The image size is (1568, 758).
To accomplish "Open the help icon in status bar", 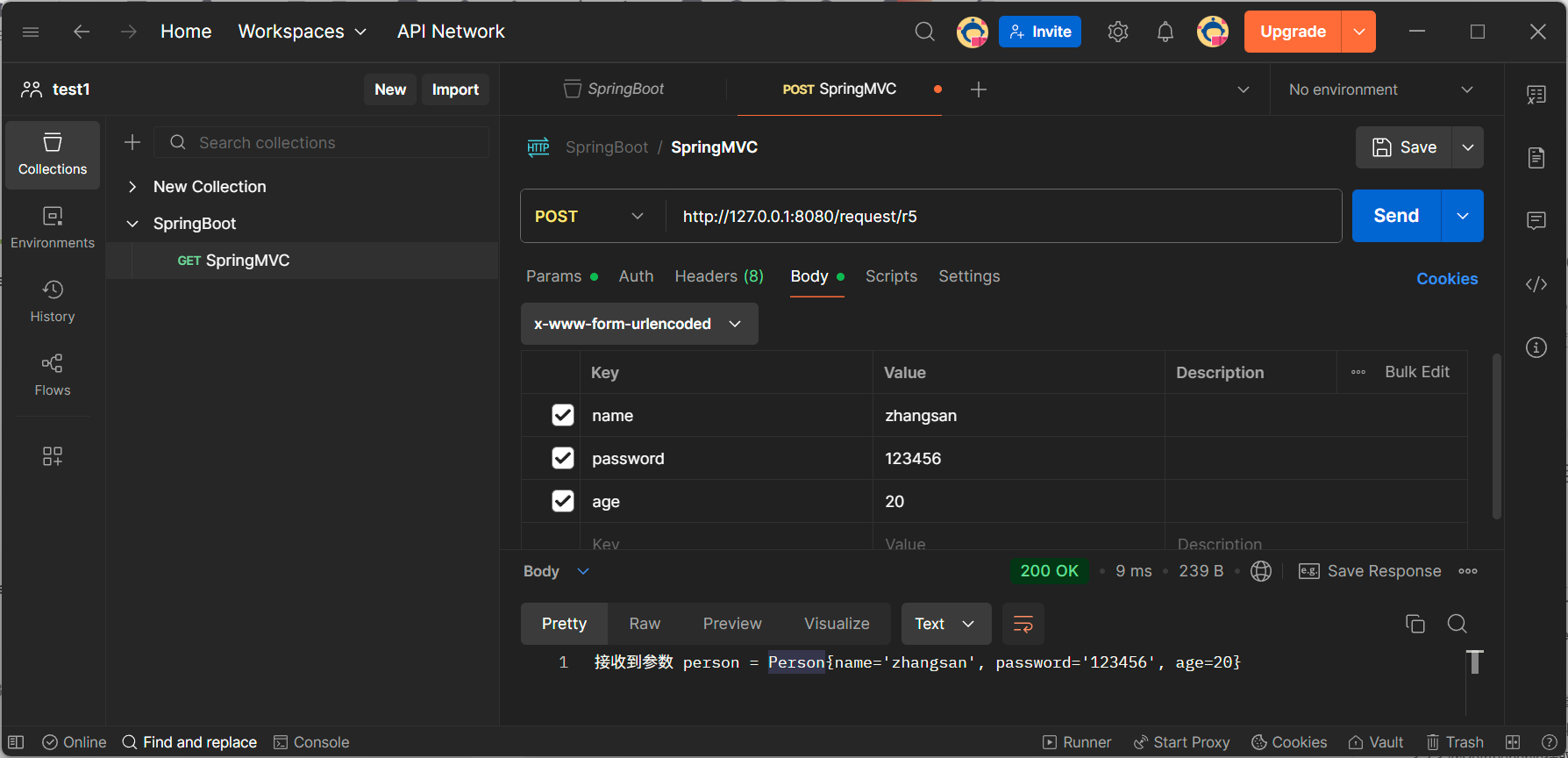I will pos(1550,742).
